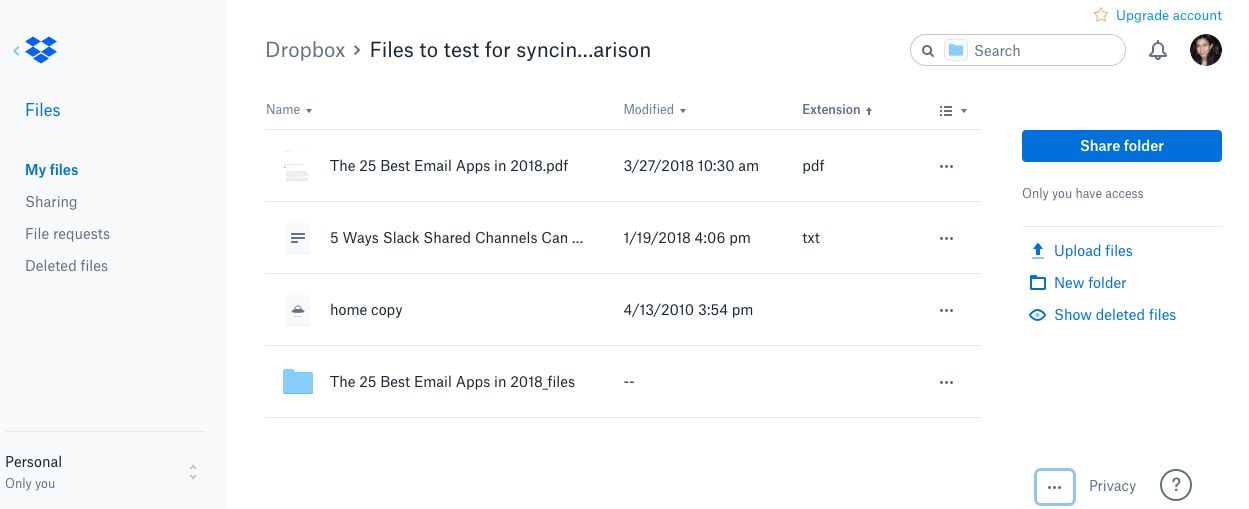Click the bottom-right ellipsis button
Image resolution: width=1249 pixels, height=509 pixels.
[x=1054, y=487]
